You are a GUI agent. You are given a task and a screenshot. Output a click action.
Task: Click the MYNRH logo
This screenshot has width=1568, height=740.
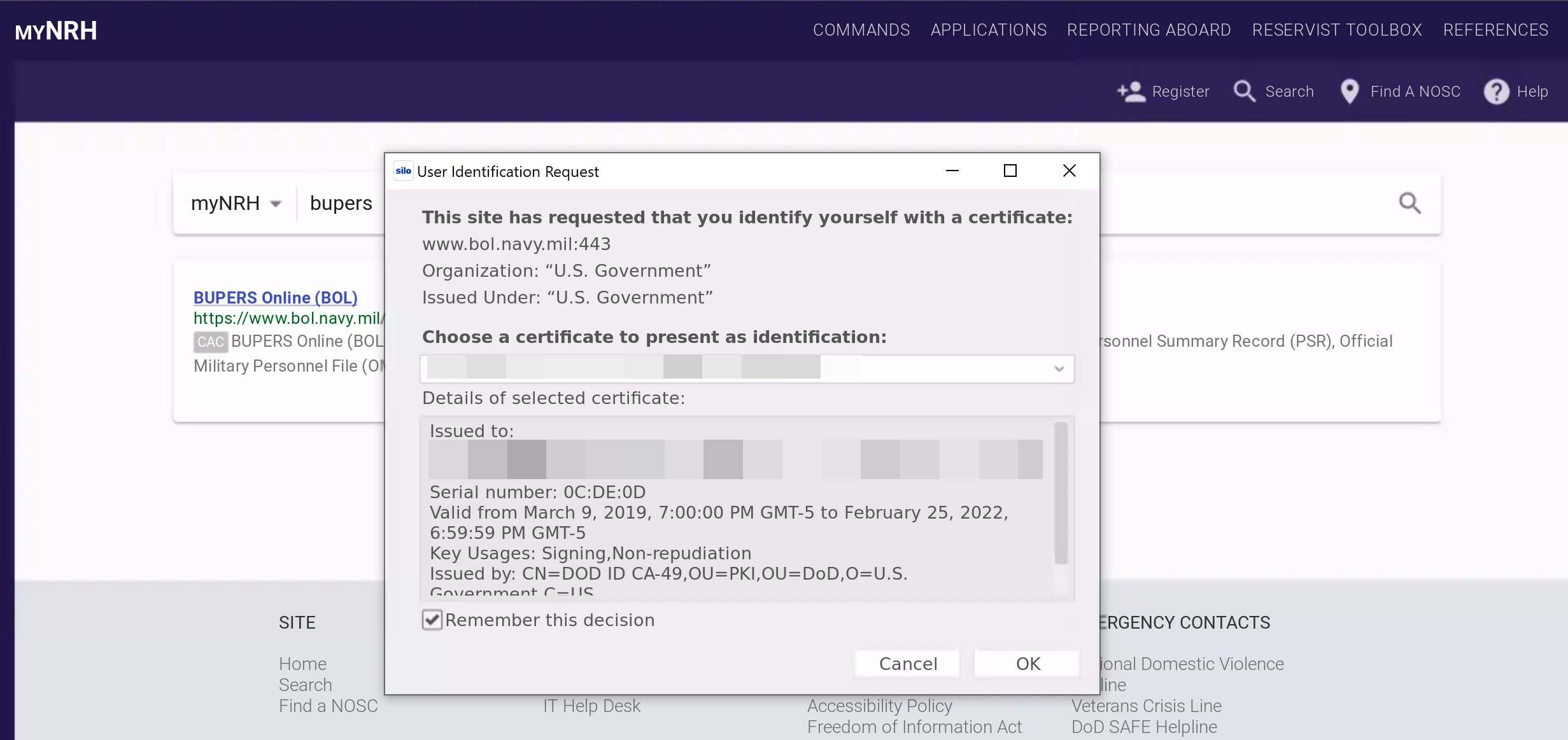pos(56,31)
